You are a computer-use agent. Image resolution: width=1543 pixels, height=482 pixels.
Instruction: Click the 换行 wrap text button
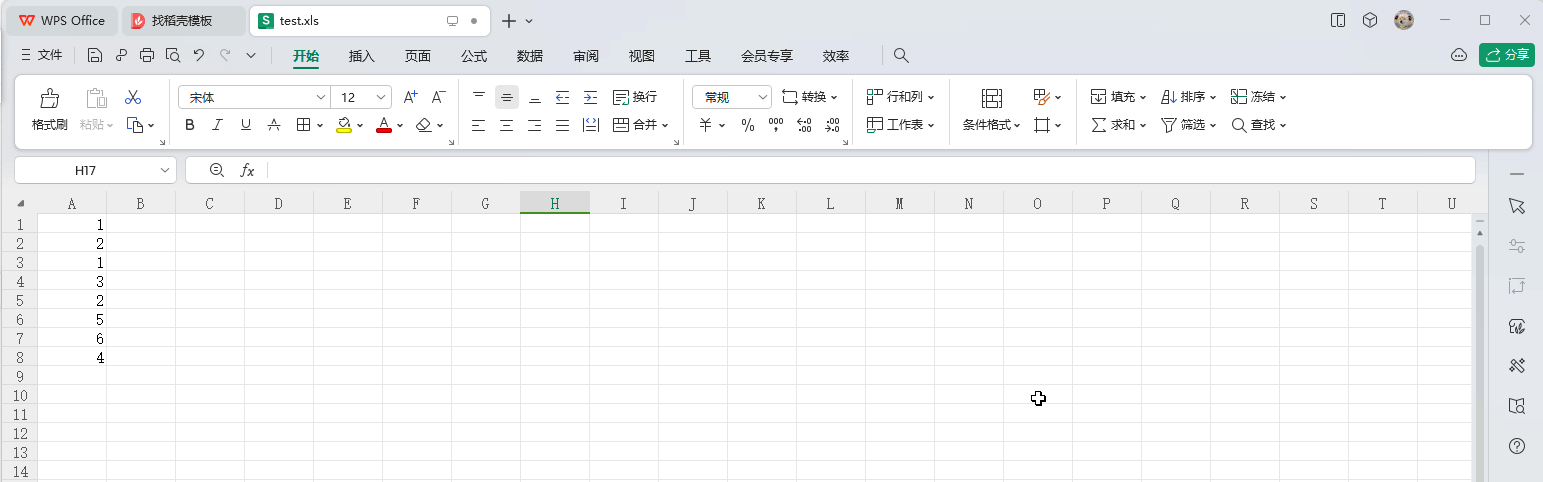[634, 97]
